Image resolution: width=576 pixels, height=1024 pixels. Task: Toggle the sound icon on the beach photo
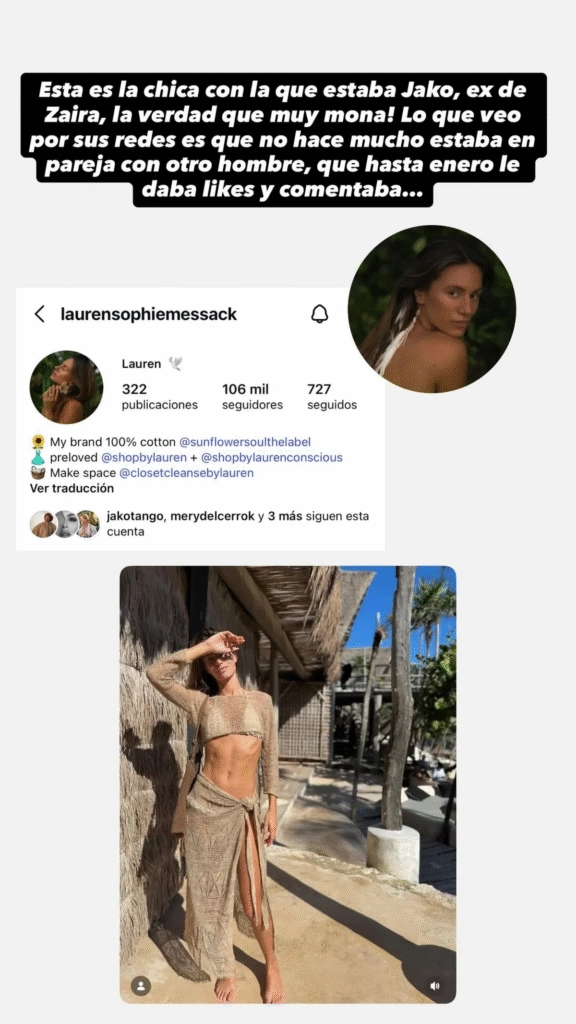pos(435,985)
